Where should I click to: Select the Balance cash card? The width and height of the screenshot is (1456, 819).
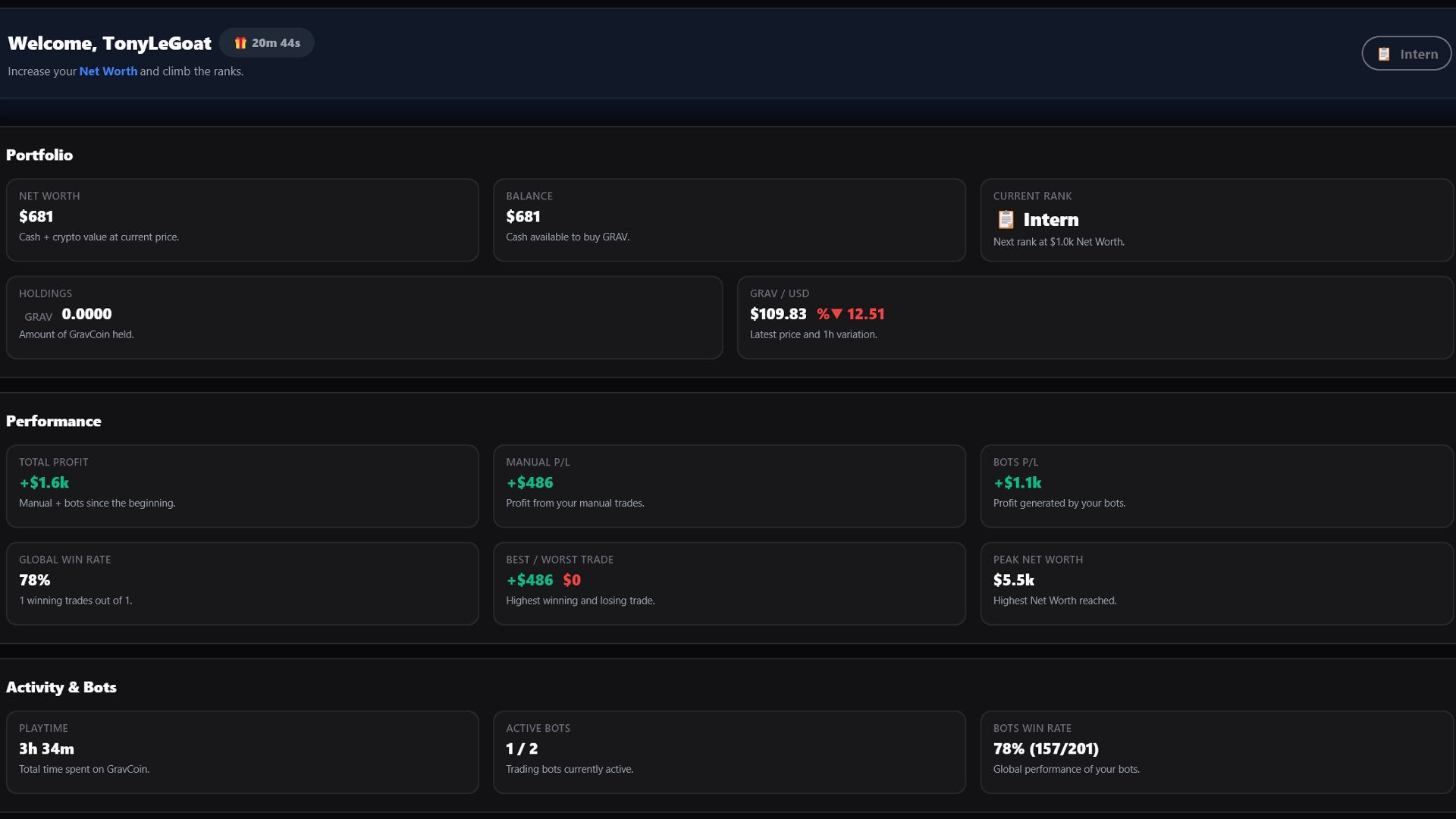(x=729, y=220)
